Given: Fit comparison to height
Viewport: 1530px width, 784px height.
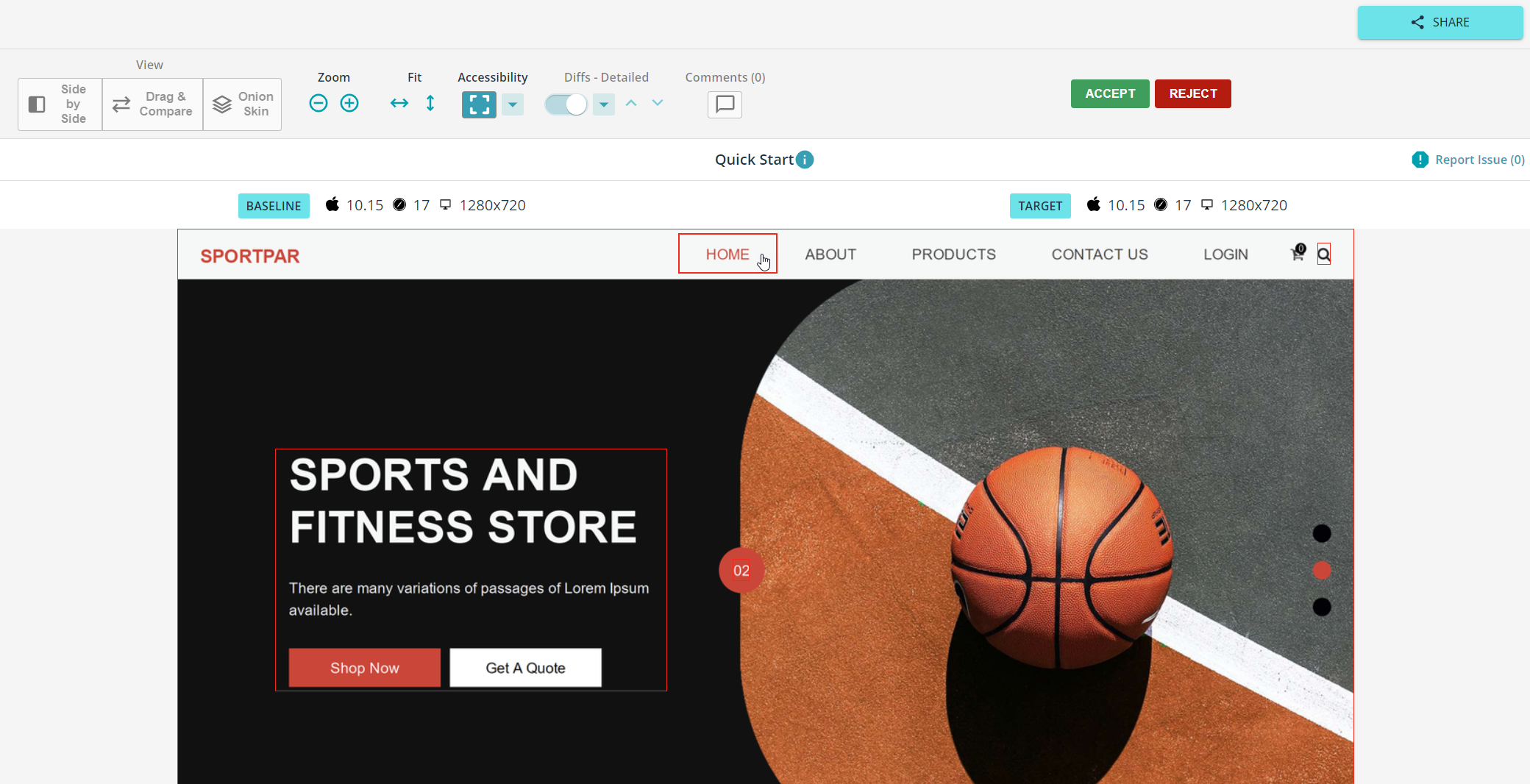Looking at the screenshot, I should point(430,104).
